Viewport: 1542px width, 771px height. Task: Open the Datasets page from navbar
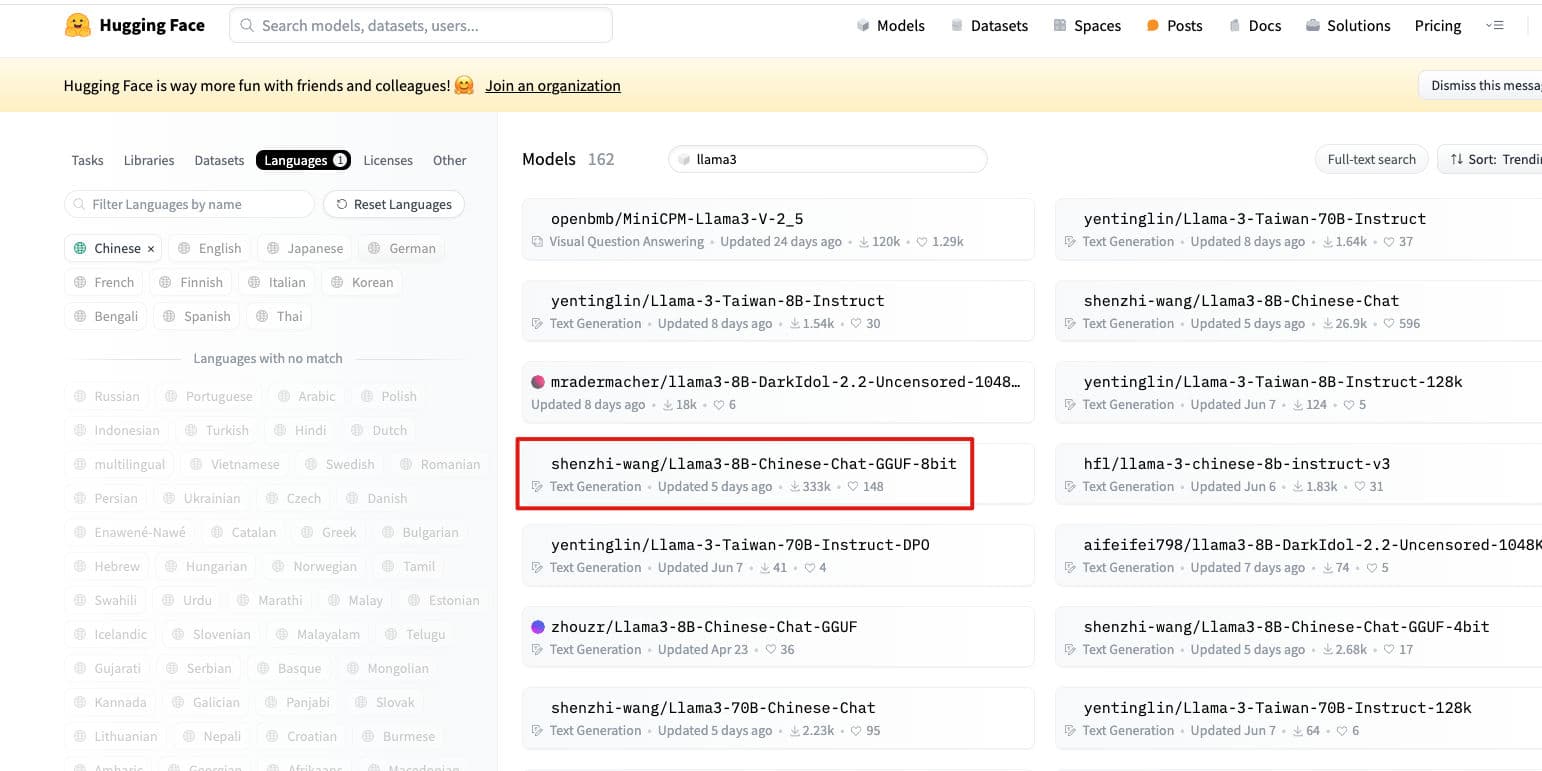click(x=988, y=26)
